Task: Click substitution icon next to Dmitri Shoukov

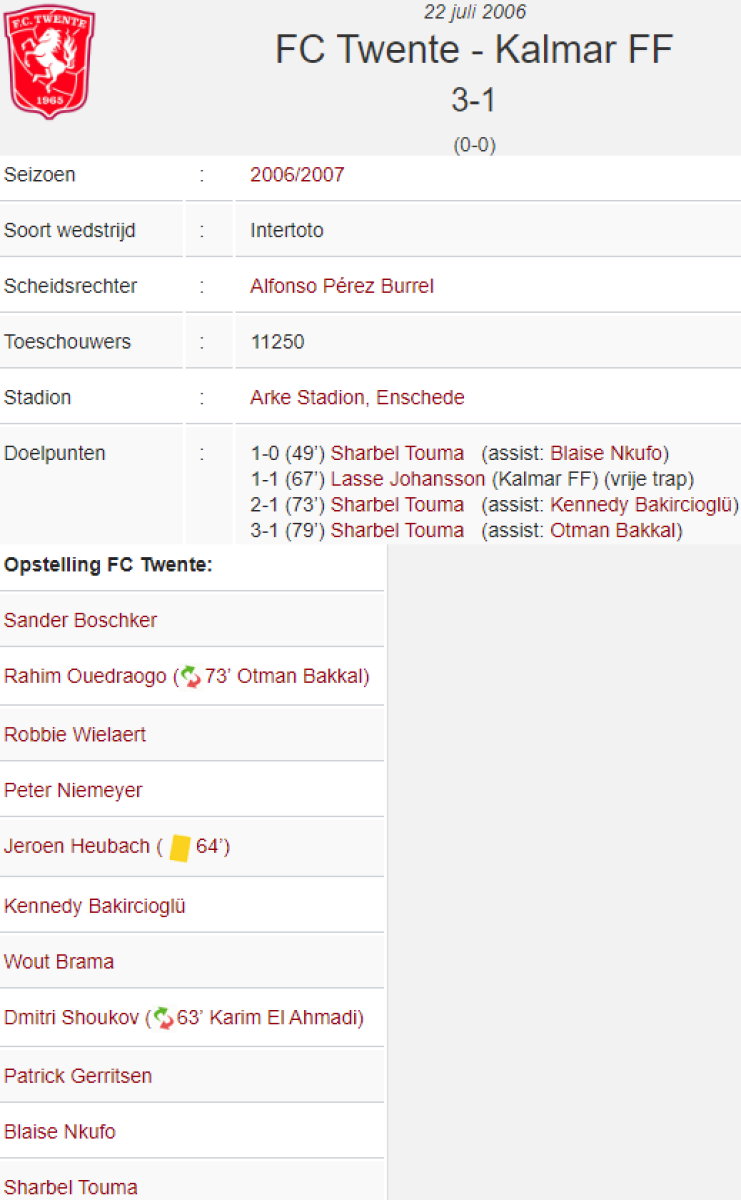Action: point(162,1018)
